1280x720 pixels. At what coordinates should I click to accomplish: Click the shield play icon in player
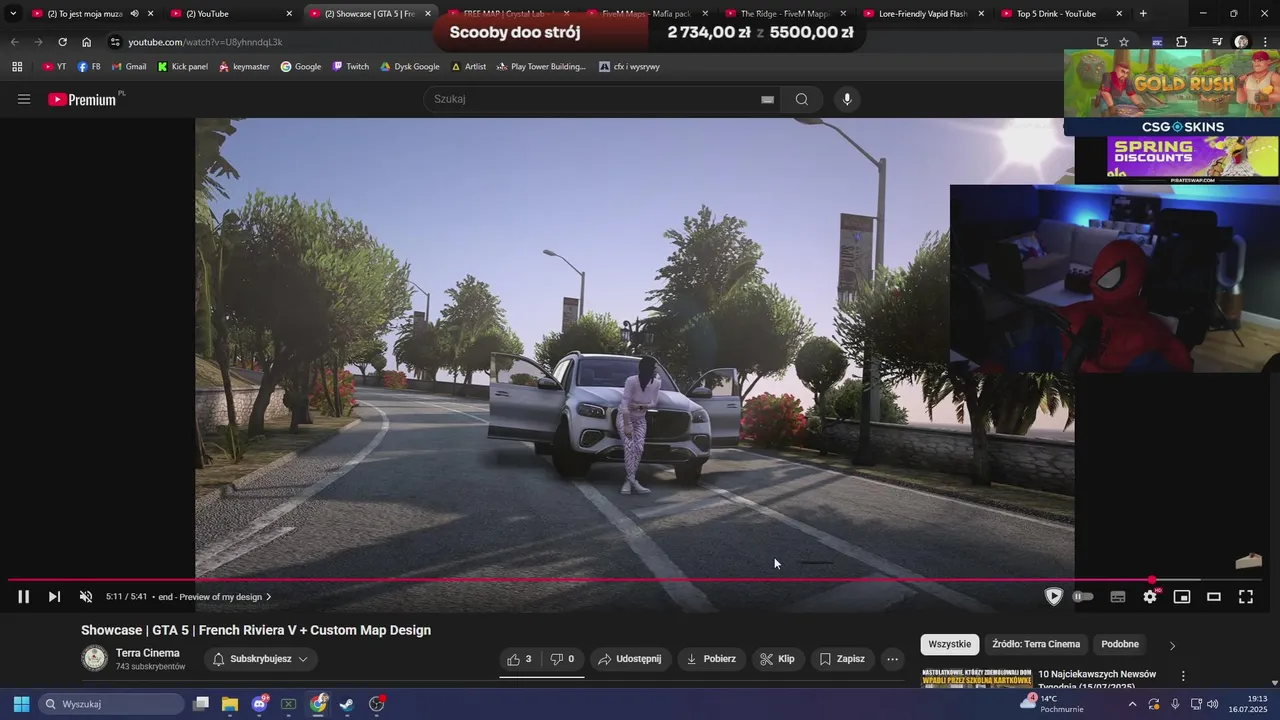[1053, 597]
